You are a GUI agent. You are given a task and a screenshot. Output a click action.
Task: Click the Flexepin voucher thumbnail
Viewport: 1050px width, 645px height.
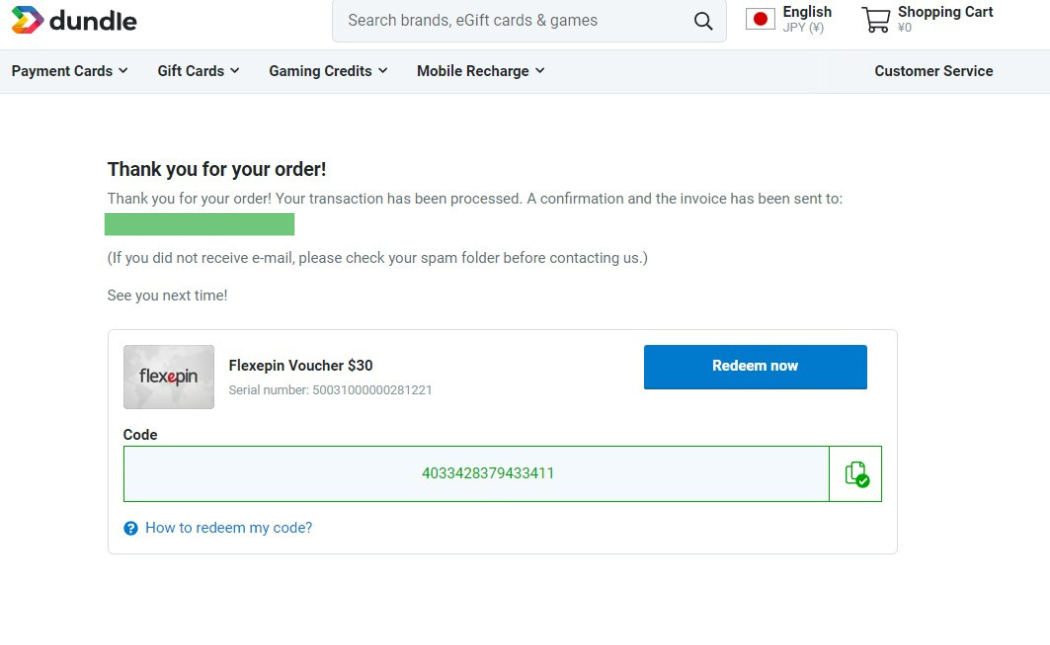click(168, 377)
